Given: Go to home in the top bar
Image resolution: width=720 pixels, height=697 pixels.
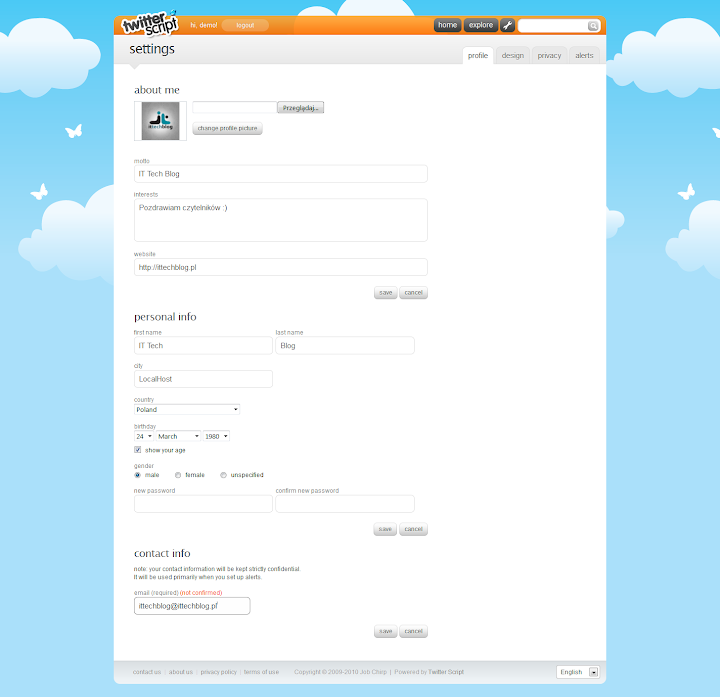Looking at the screenshot, I should pyautogui.click(x=448, y=25).
